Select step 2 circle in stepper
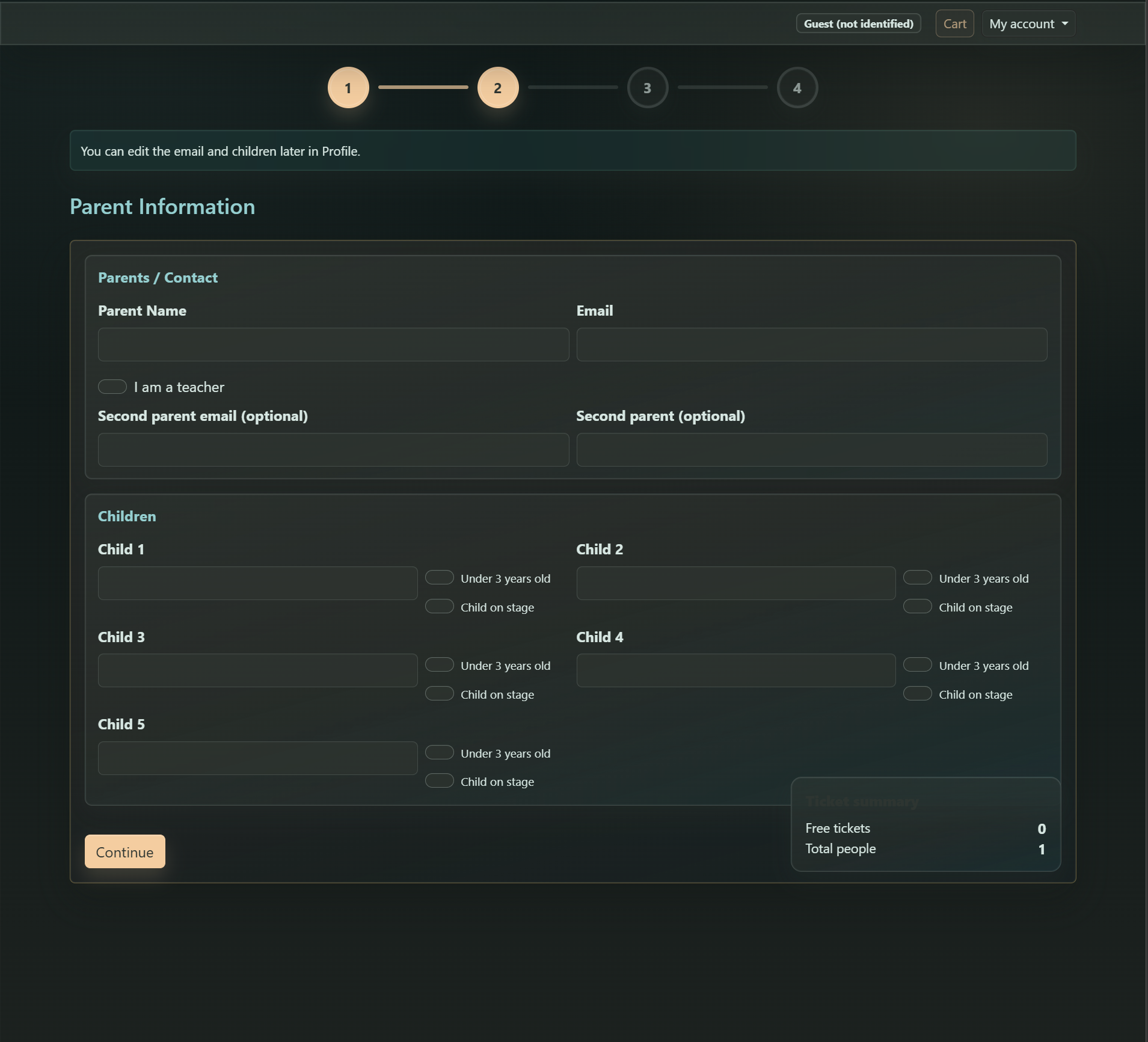 click(x=497, y=88)
